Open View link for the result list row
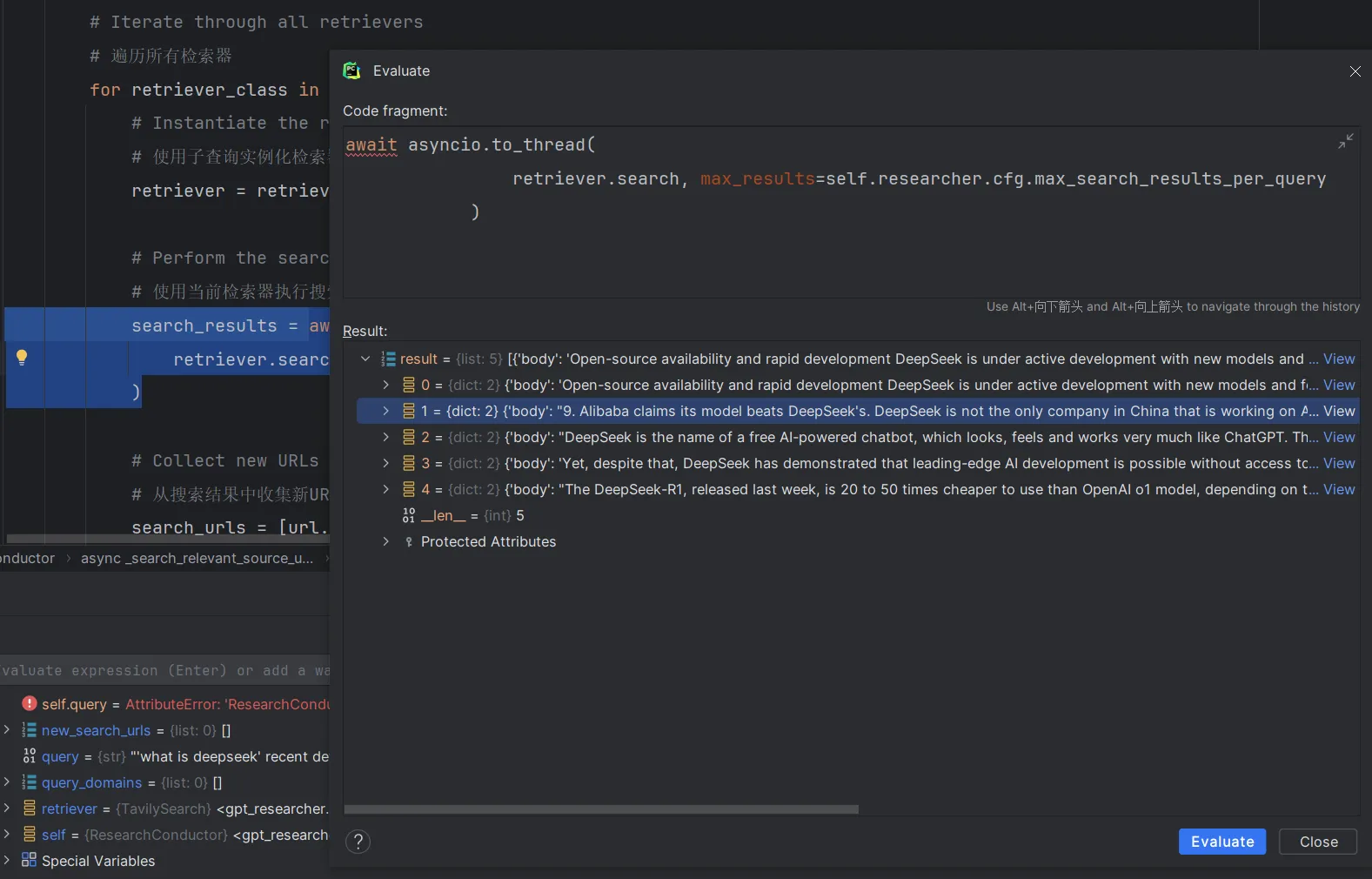The width and height of the screenshot is (1372, 879). click(1339, 359)
